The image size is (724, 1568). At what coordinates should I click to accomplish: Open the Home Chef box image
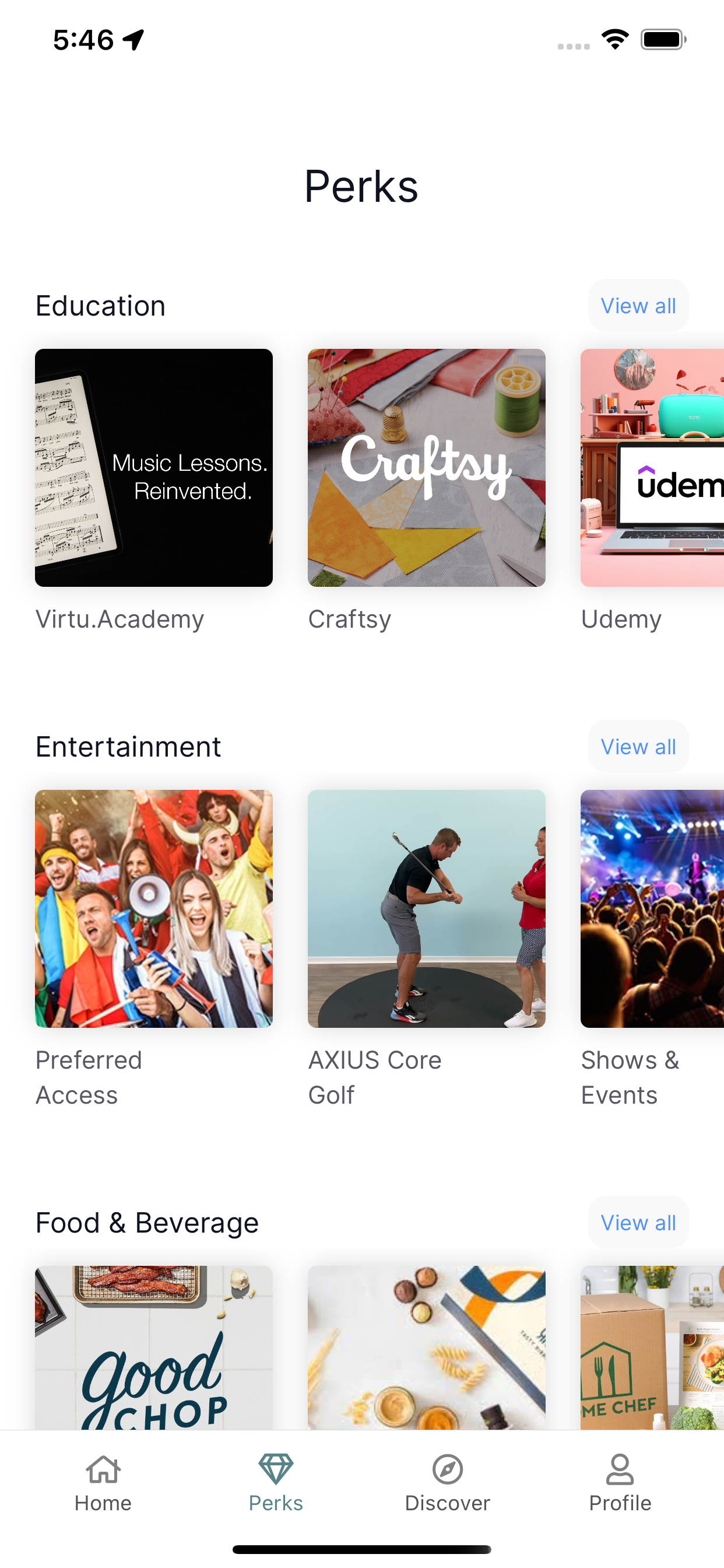tap(652, 1347)
